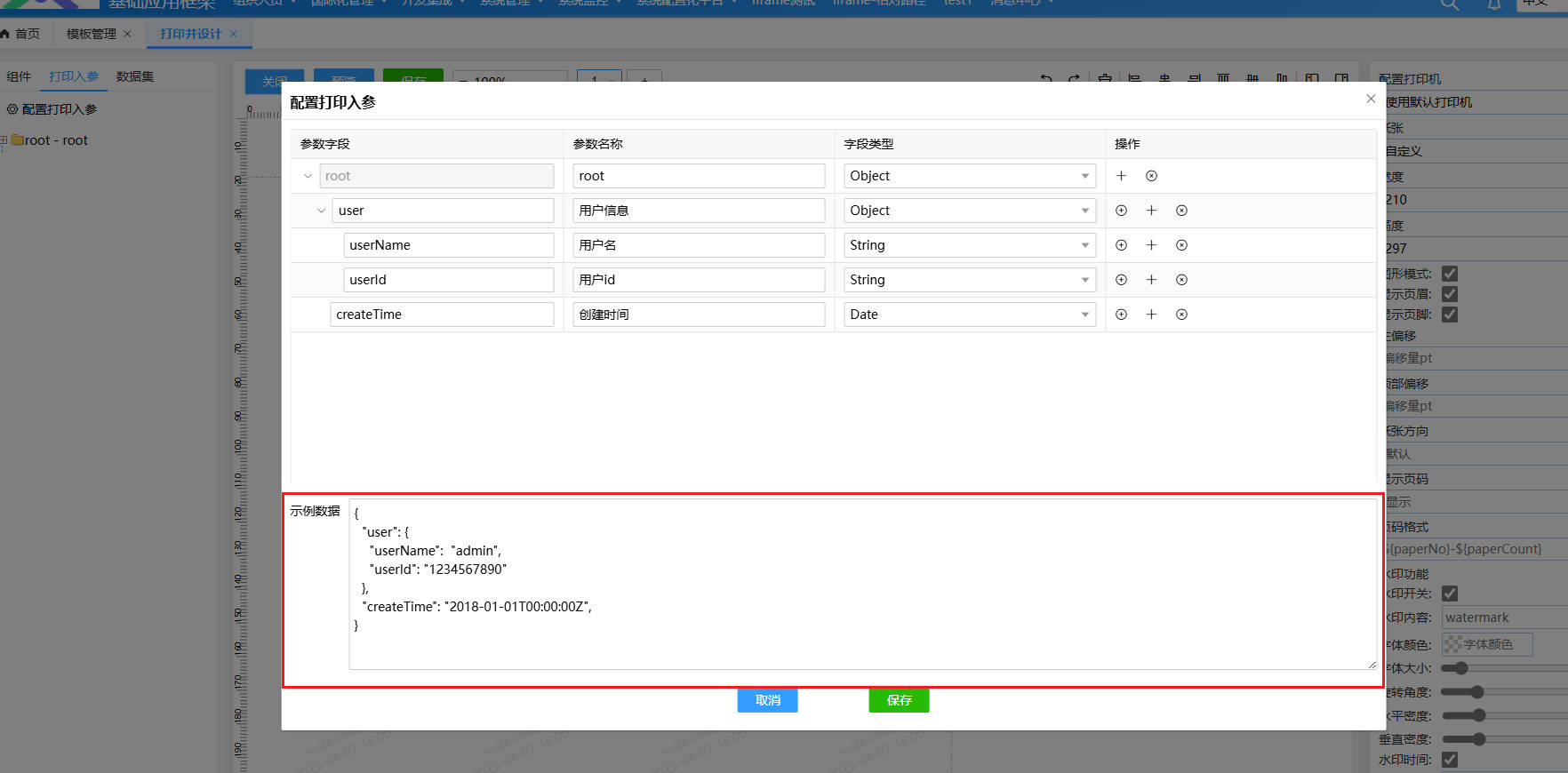Viewport: 1568px width, 773px height.
Task: Click the plain plus icon in the userName row
Action: pyautogui.click(x=1151, y=245)
